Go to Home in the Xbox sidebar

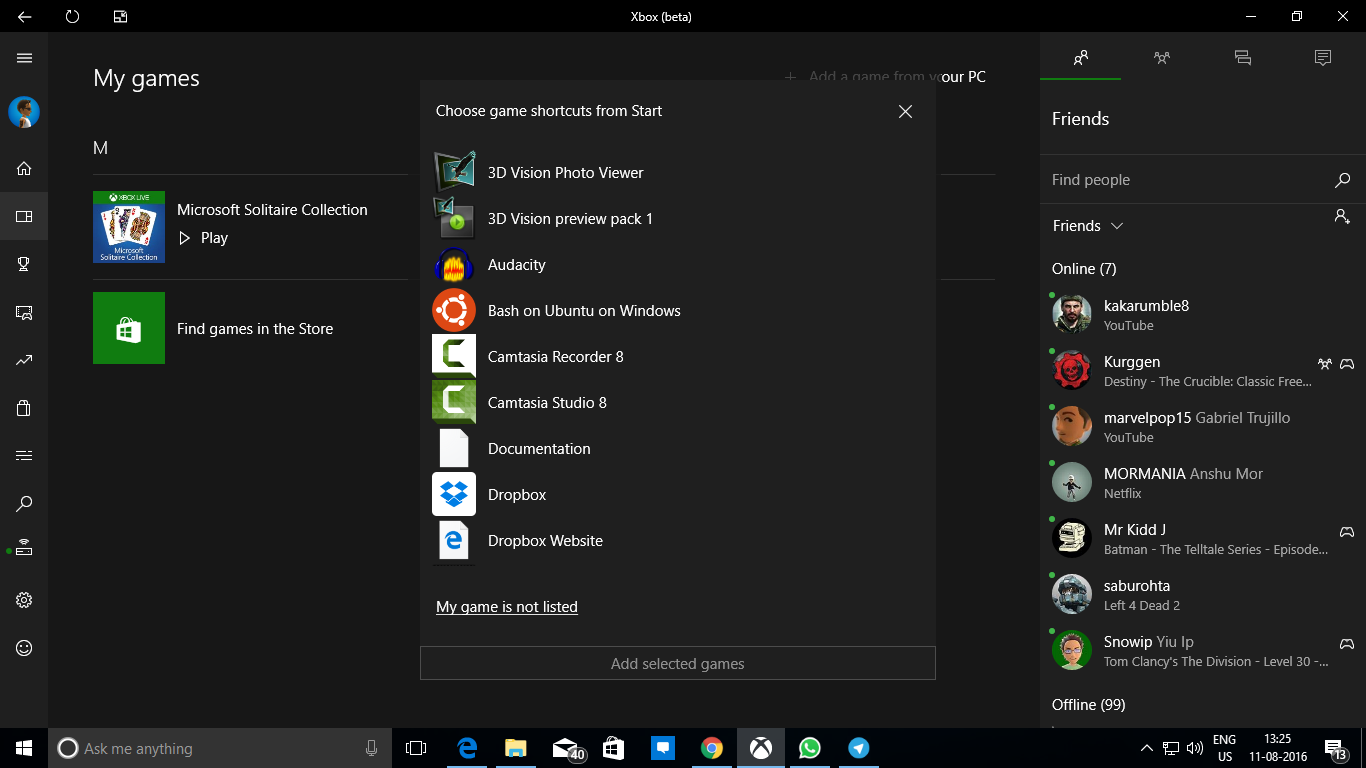(24, 168)
